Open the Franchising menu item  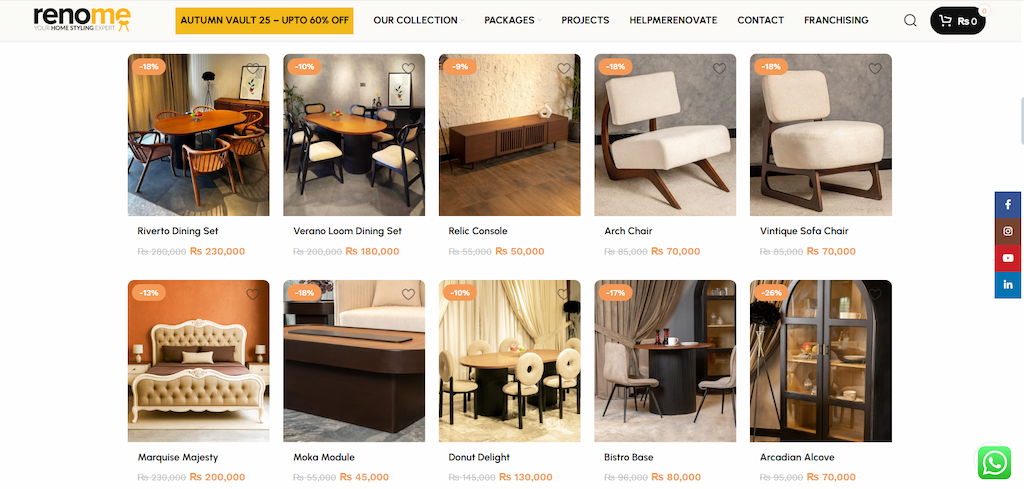pos(836,20)
